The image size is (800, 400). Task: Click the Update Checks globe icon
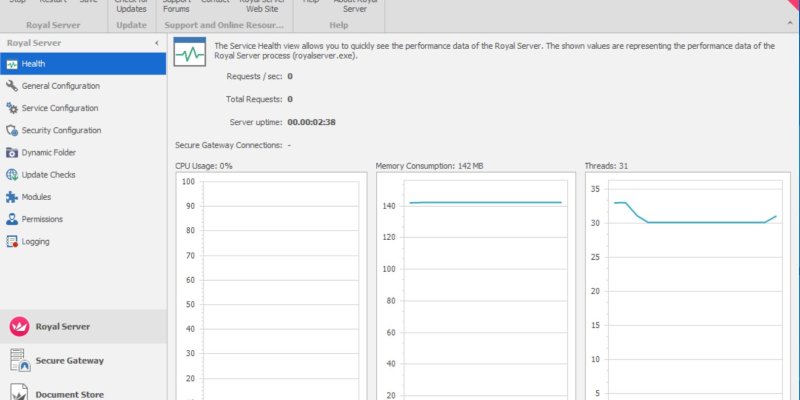[12, 175]
